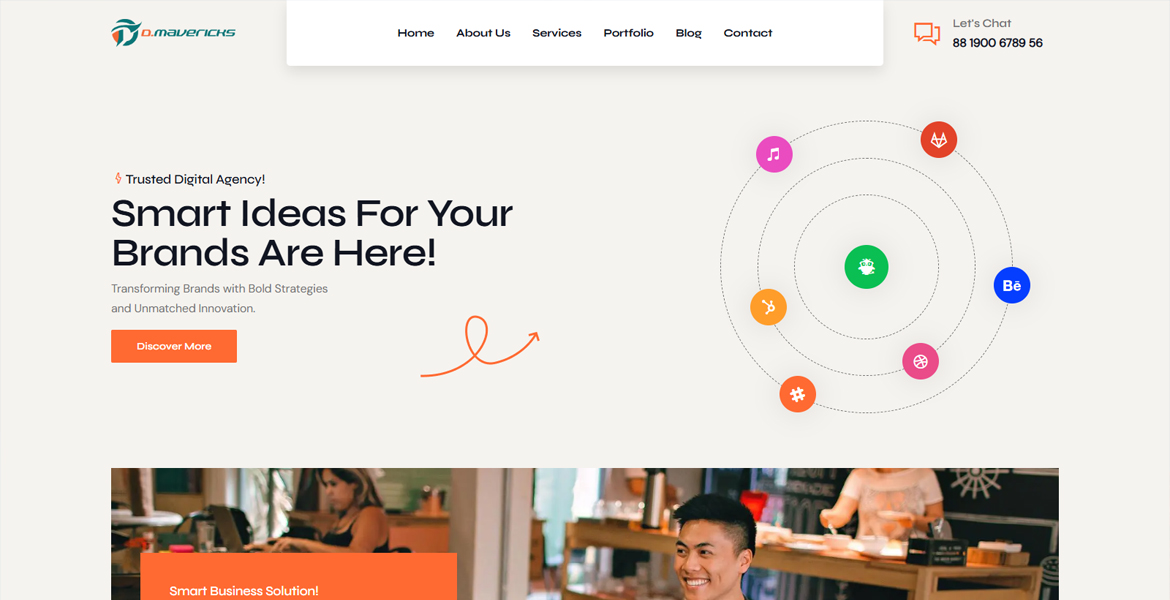
Task: Open the Contact page link
Action: pyautogui.click(x=748, y=33)
